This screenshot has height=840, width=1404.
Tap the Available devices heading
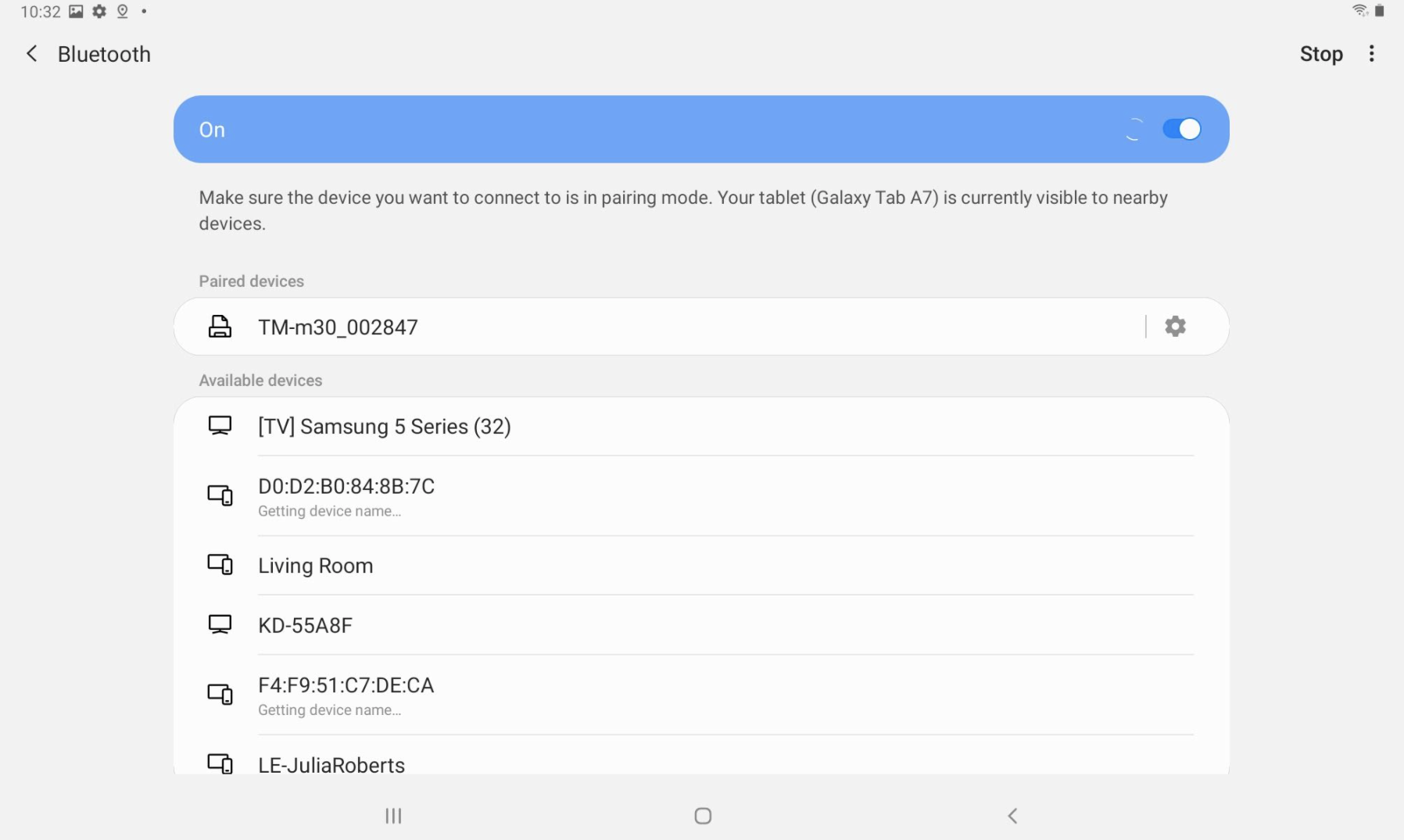(260, 381)
